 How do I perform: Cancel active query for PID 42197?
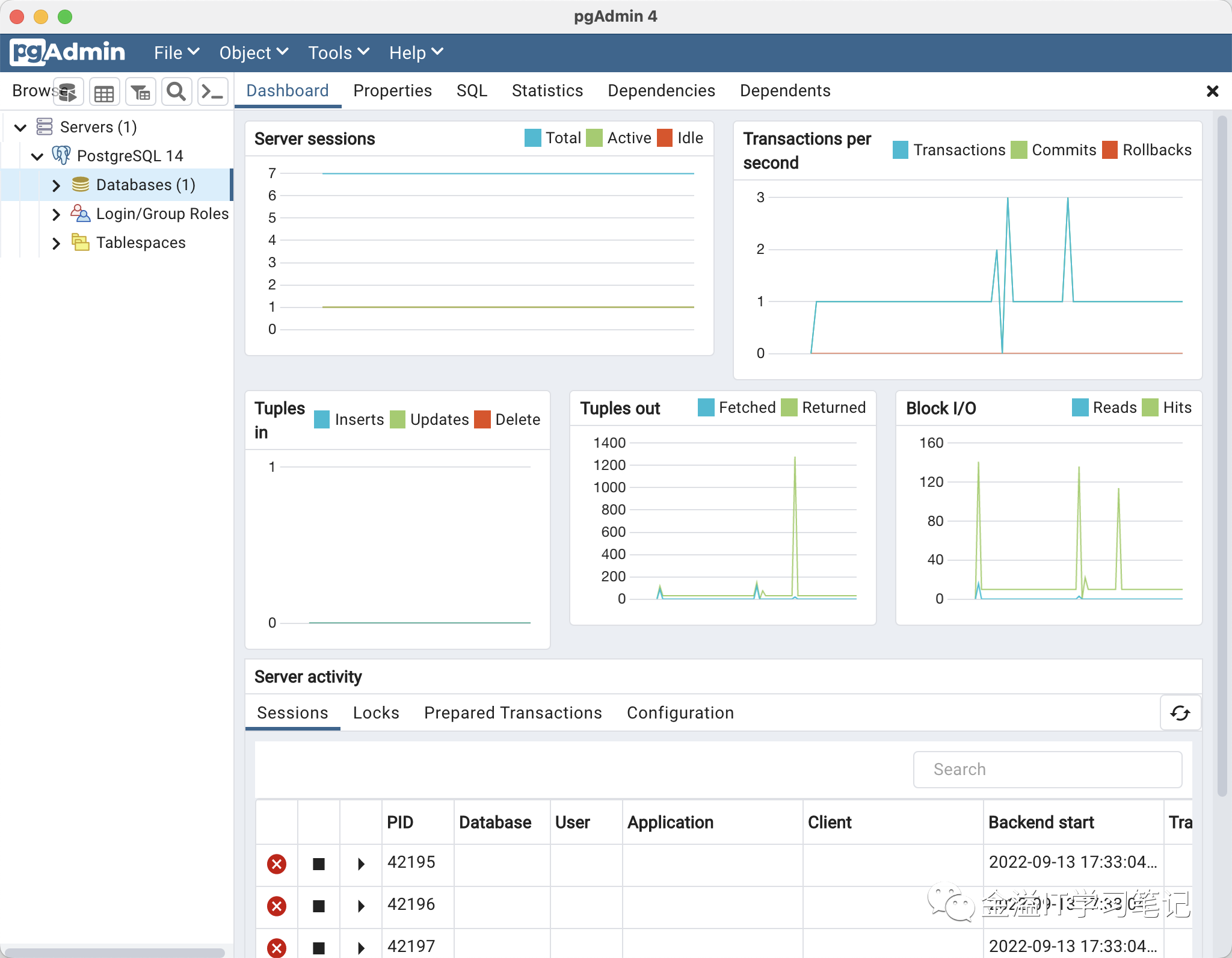tap(319, 948)
